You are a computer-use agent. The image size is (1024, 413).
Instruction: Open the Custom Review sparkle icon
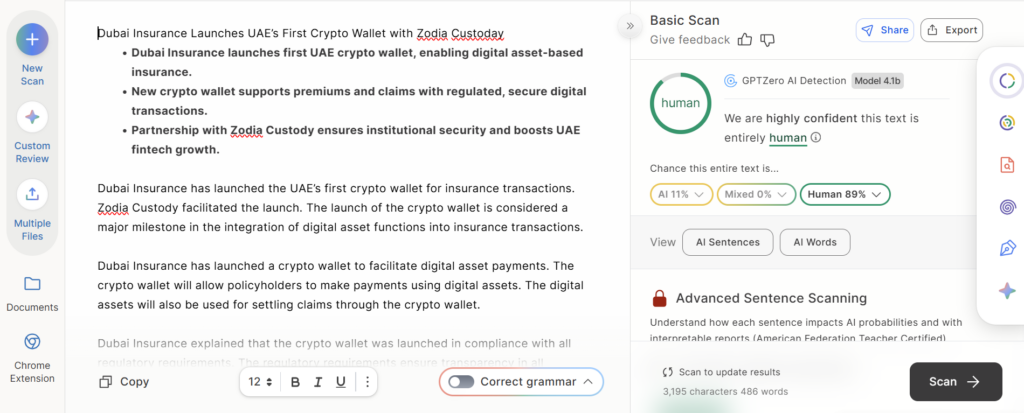click(32, 117)
